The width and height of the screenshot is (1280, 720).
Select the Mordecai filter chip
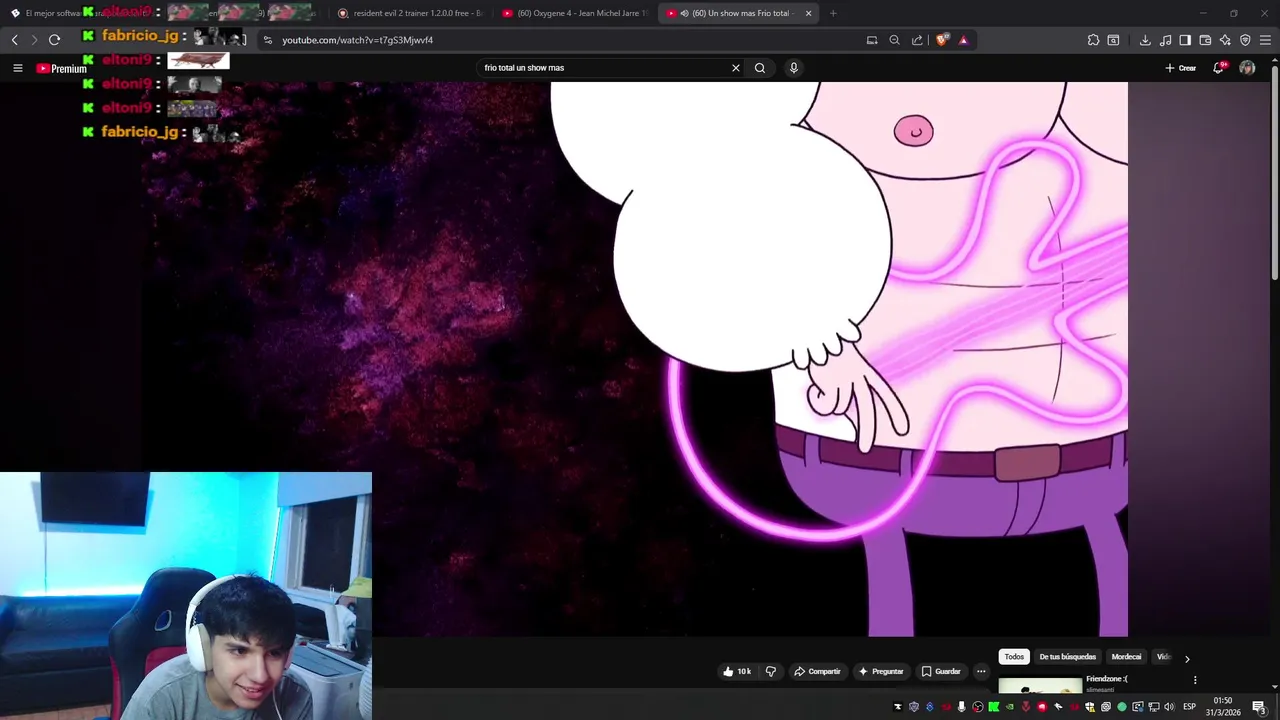click(x=1126, y=657)
